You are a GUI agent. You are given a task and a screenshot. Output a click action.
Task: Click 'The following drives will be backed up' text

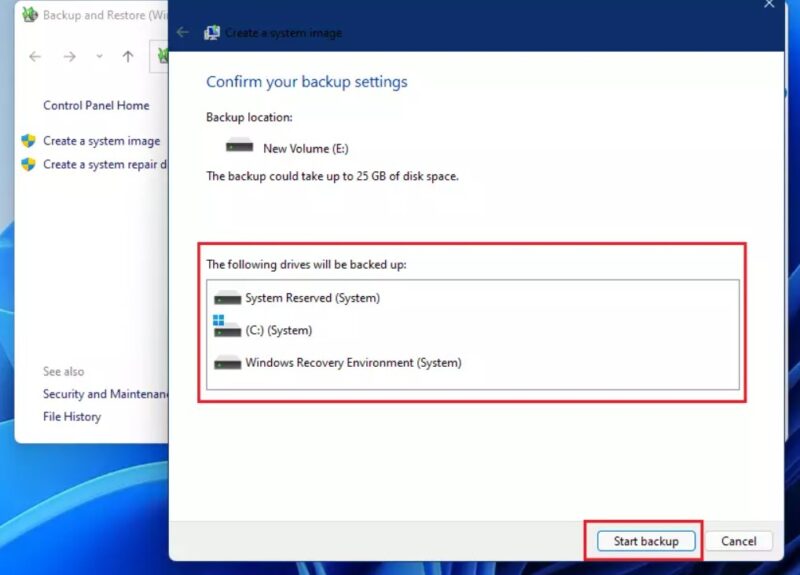306,264
